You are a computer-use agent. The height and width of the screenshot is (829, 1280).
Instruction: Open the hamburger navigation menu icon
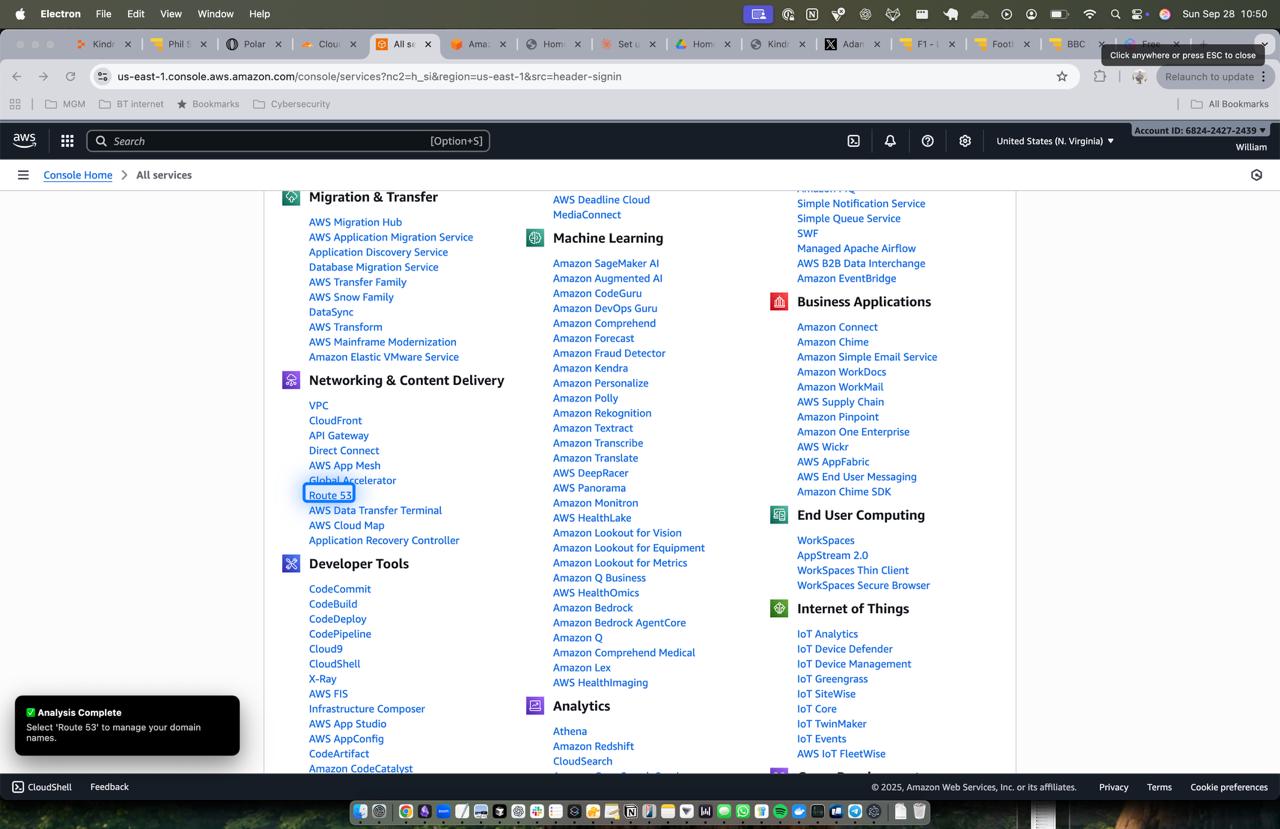(x=23, y=175)
